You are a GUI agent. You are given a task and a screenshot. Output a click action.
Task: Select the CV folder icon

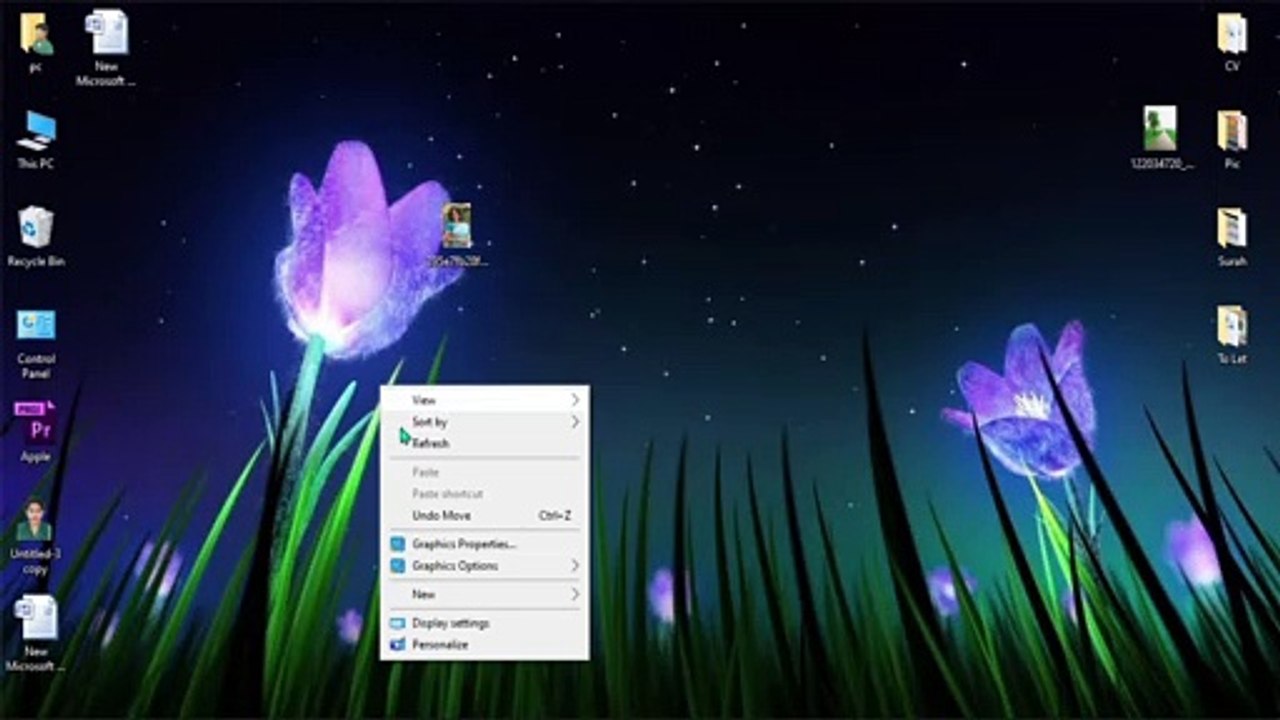1232,42
